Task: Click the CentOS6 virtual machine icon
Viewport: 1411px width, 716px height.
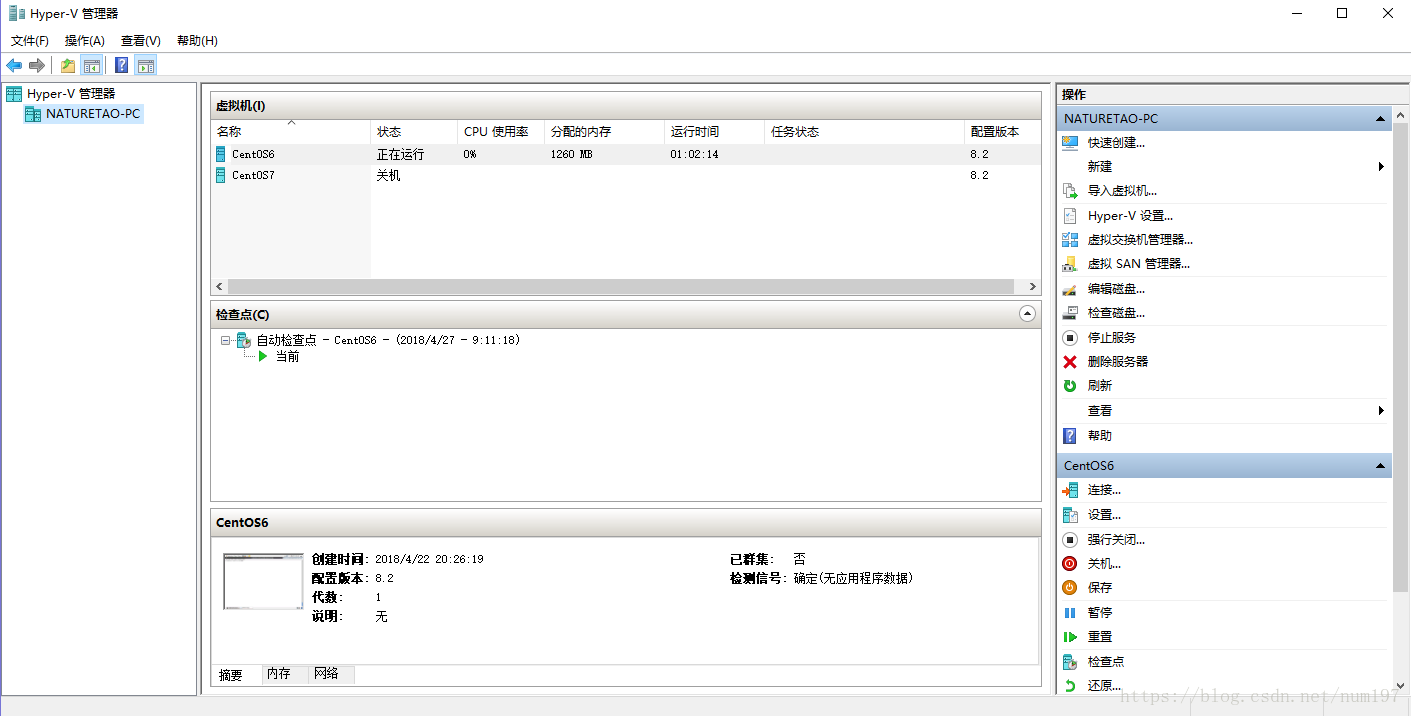Action: 220,154
